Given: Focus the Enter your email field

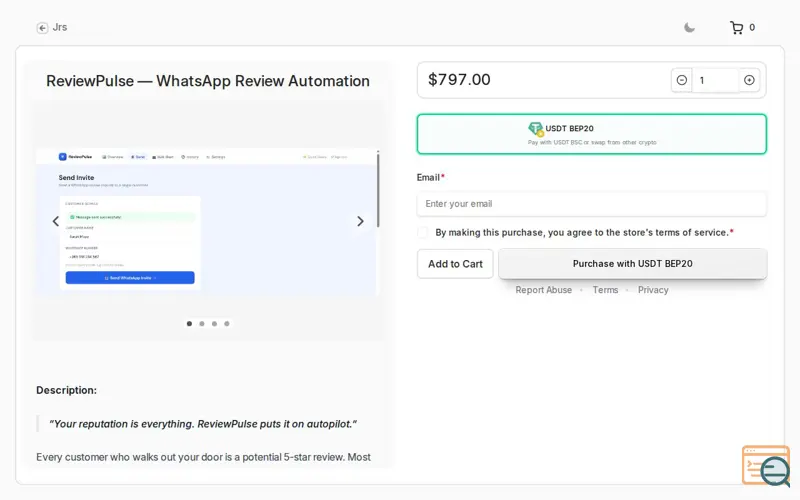Looking at the screenshot, I should click(x=591, y=204).
